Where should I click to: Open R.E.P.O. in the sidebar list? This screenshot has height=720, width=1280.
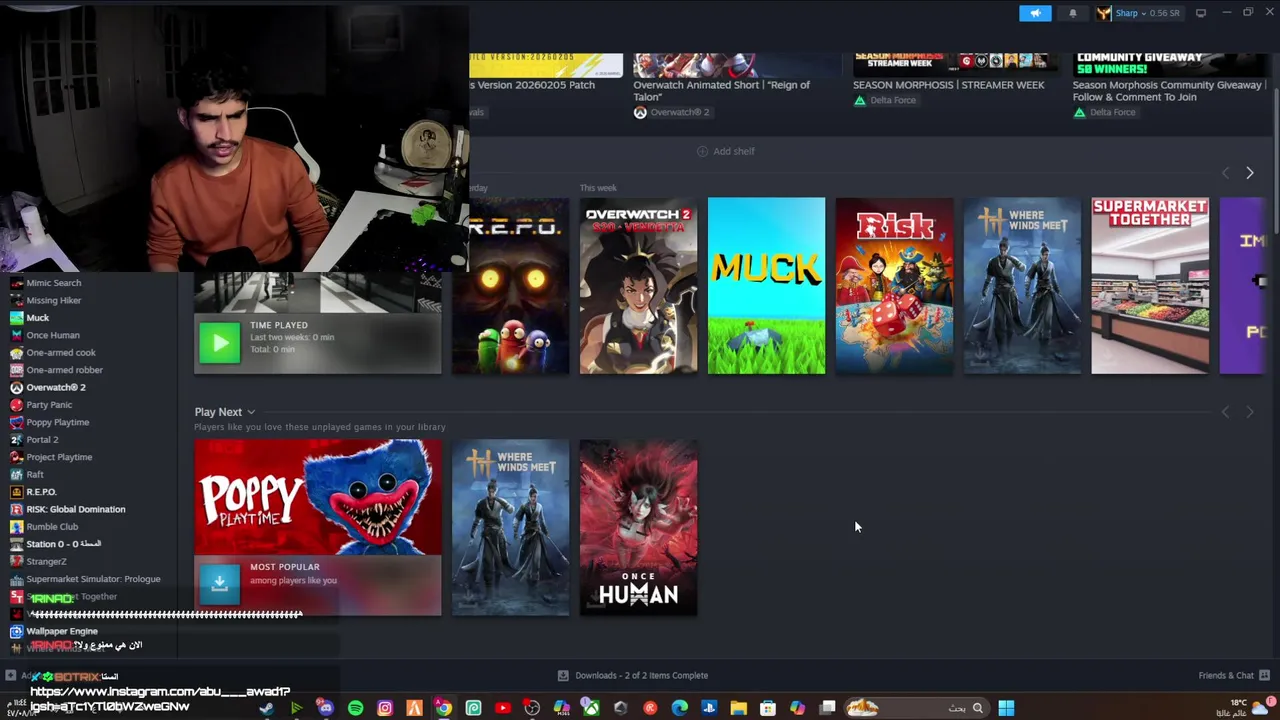(x=41, y=492)
